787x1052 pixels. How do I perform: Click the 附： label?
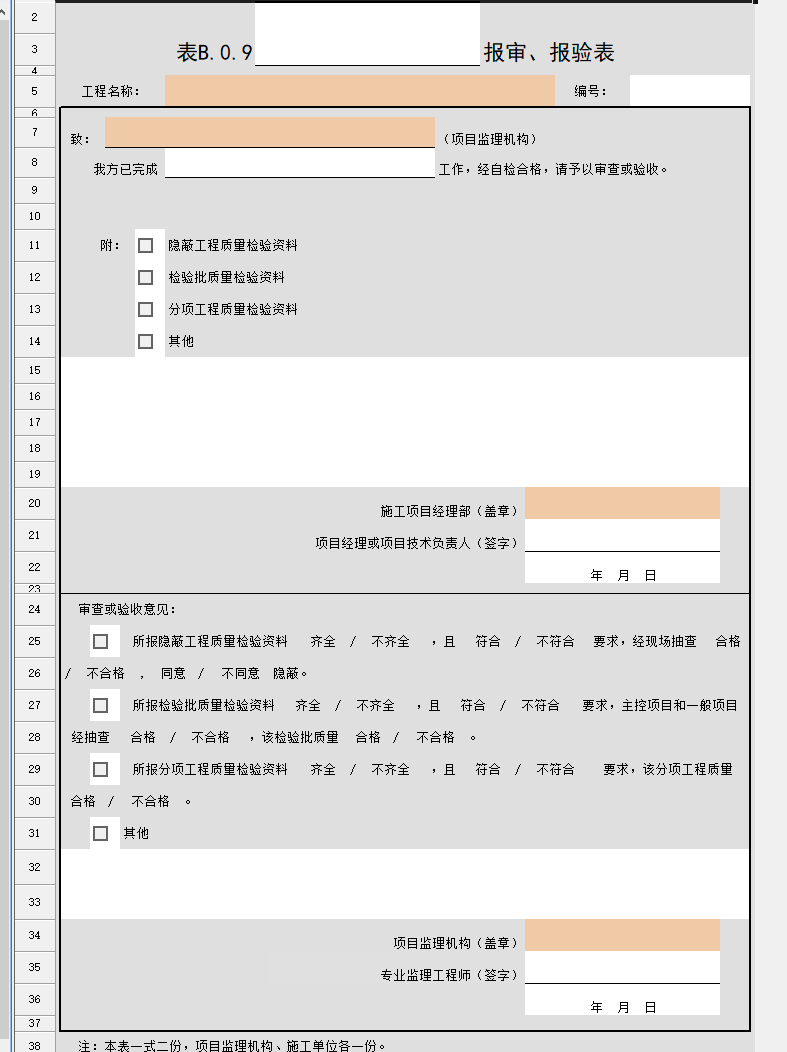110,246
